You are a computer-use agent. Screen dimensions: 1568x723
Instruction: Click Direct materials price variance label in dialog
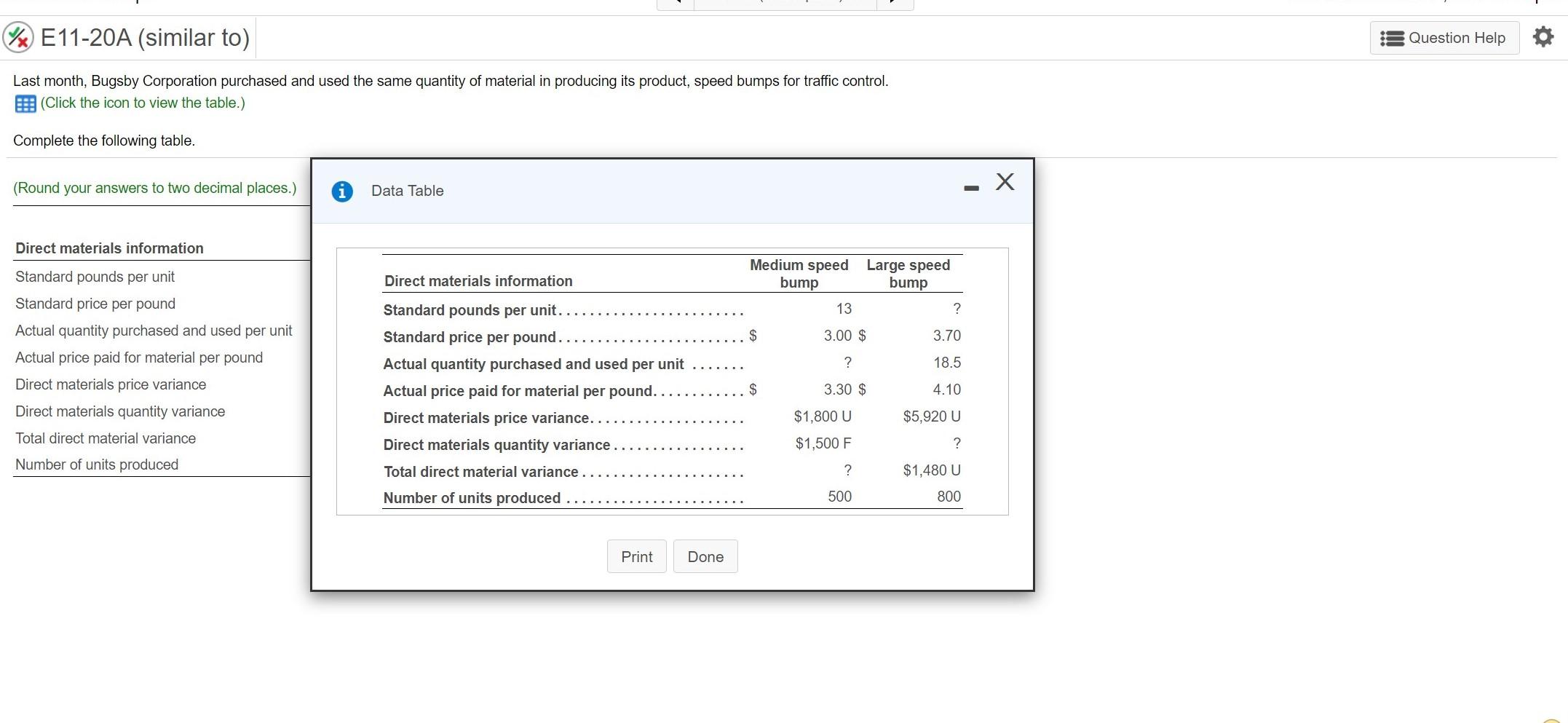[x=486, y=418]
